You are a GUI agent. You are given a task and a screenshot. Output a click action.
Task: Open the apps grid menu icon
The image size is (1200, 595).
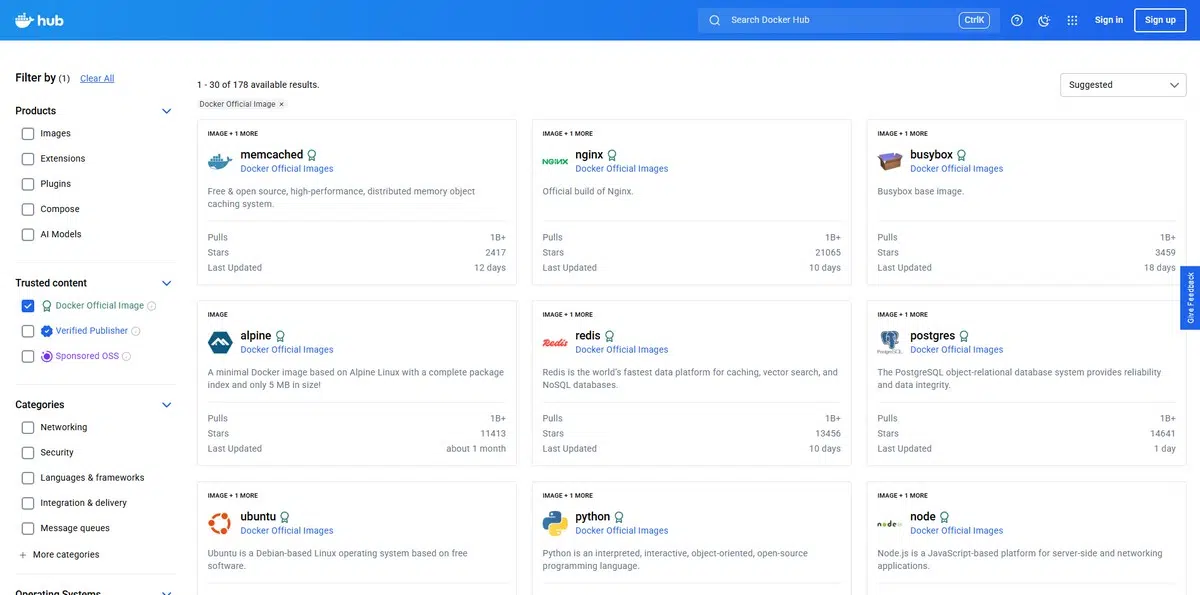pos(1072,20)
